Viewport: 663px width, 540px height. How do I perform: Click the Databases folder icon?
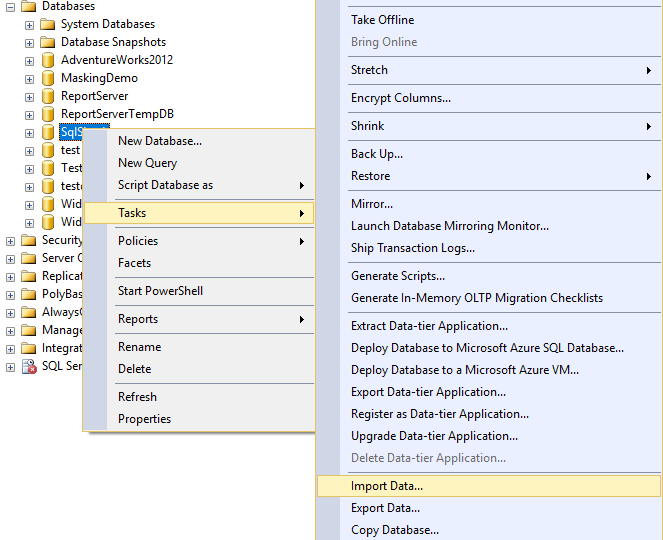[28, 6]
